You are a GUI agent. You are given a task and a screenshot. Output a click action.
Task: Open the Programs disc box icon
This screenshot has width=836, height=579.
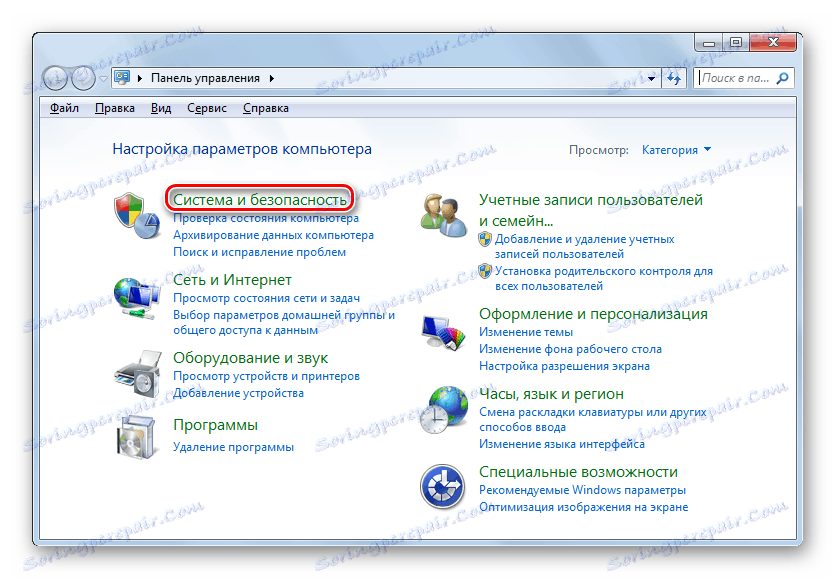[136, 437]
